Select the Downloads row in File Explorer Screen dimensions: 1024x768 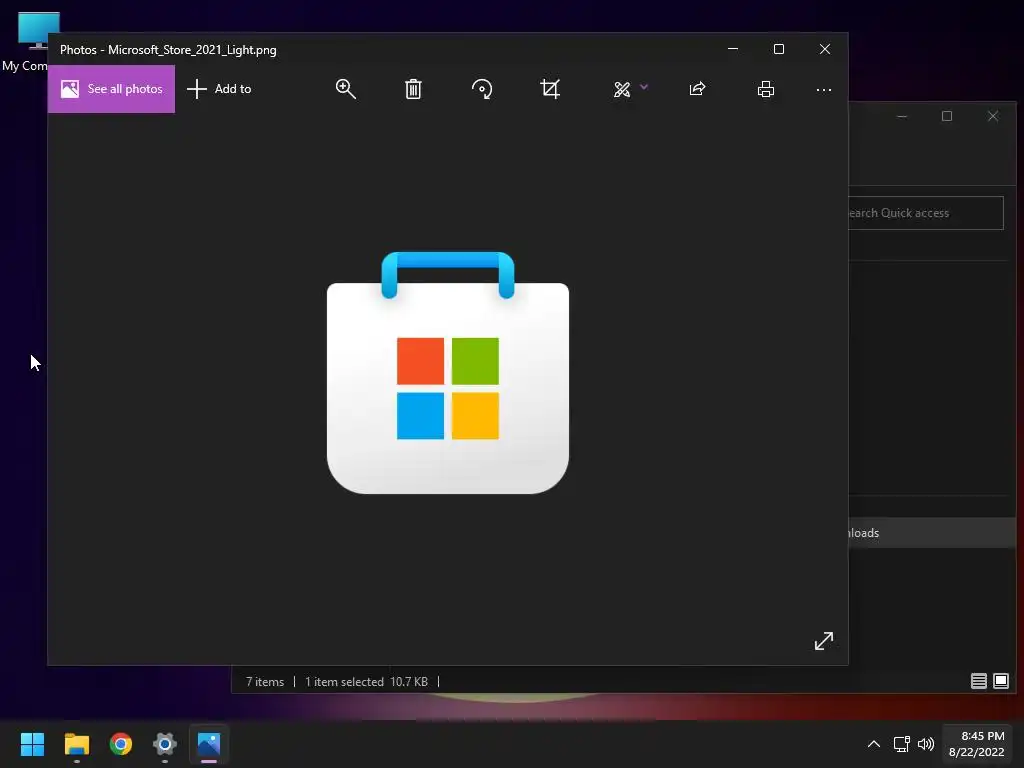(x=933, y=533)
